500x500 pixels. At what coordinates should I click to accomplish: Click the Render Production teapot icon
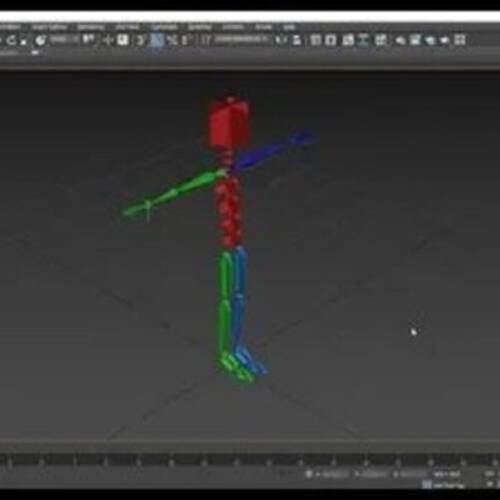[444, 40]
